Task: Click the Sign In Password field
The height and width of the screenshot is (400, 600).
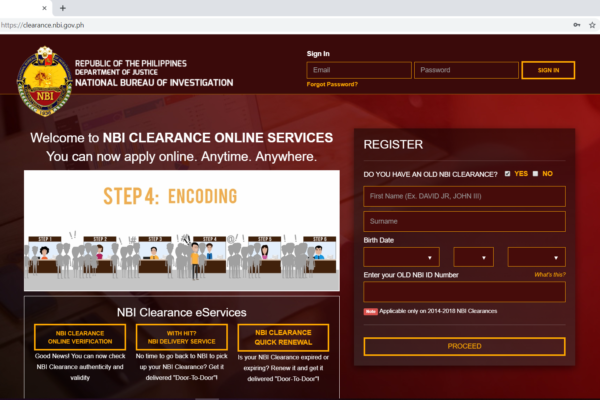Action: tap(466, 70)
